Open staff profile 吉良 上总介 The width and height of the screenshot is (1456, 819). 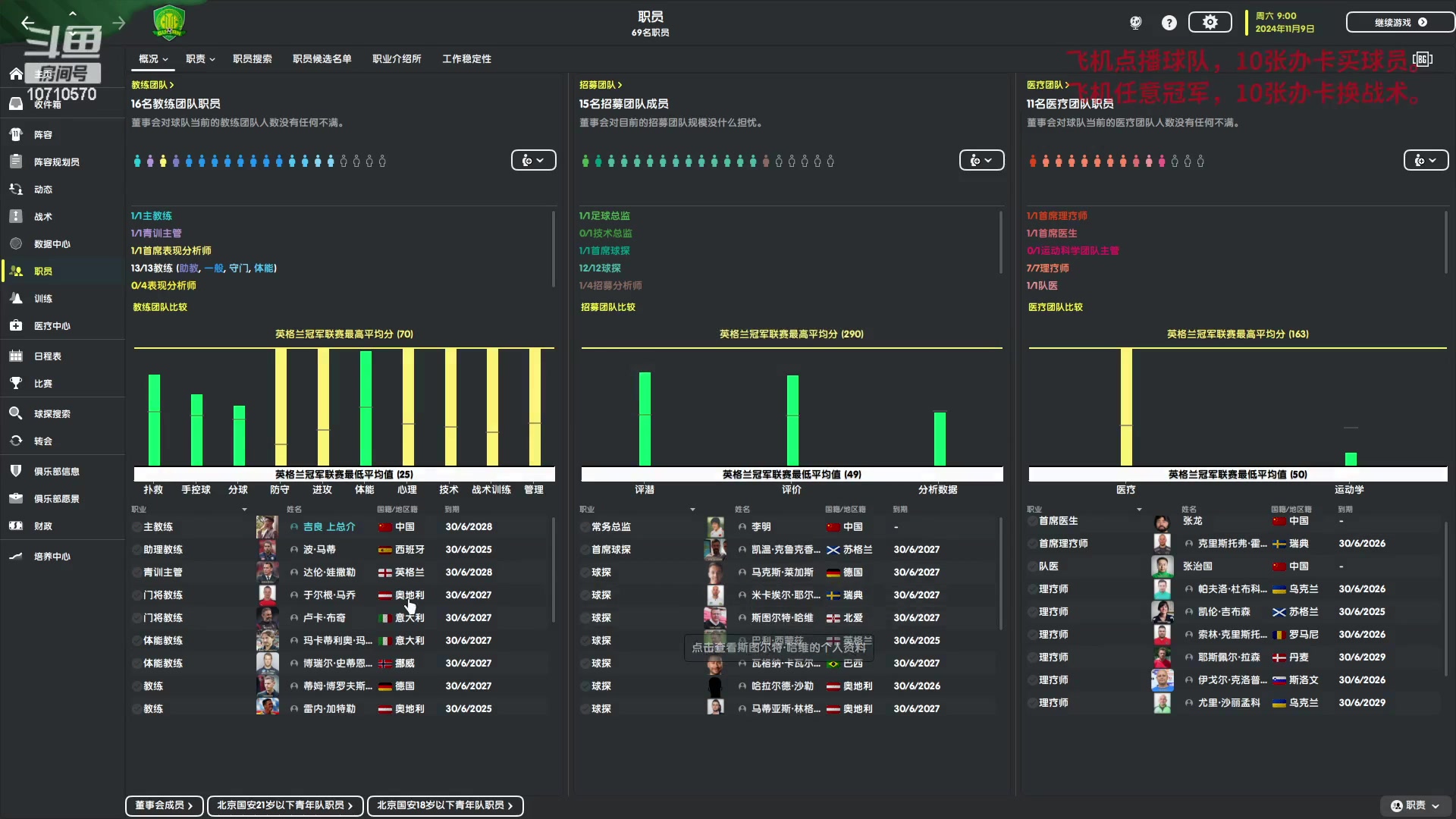tap(328, 527)
